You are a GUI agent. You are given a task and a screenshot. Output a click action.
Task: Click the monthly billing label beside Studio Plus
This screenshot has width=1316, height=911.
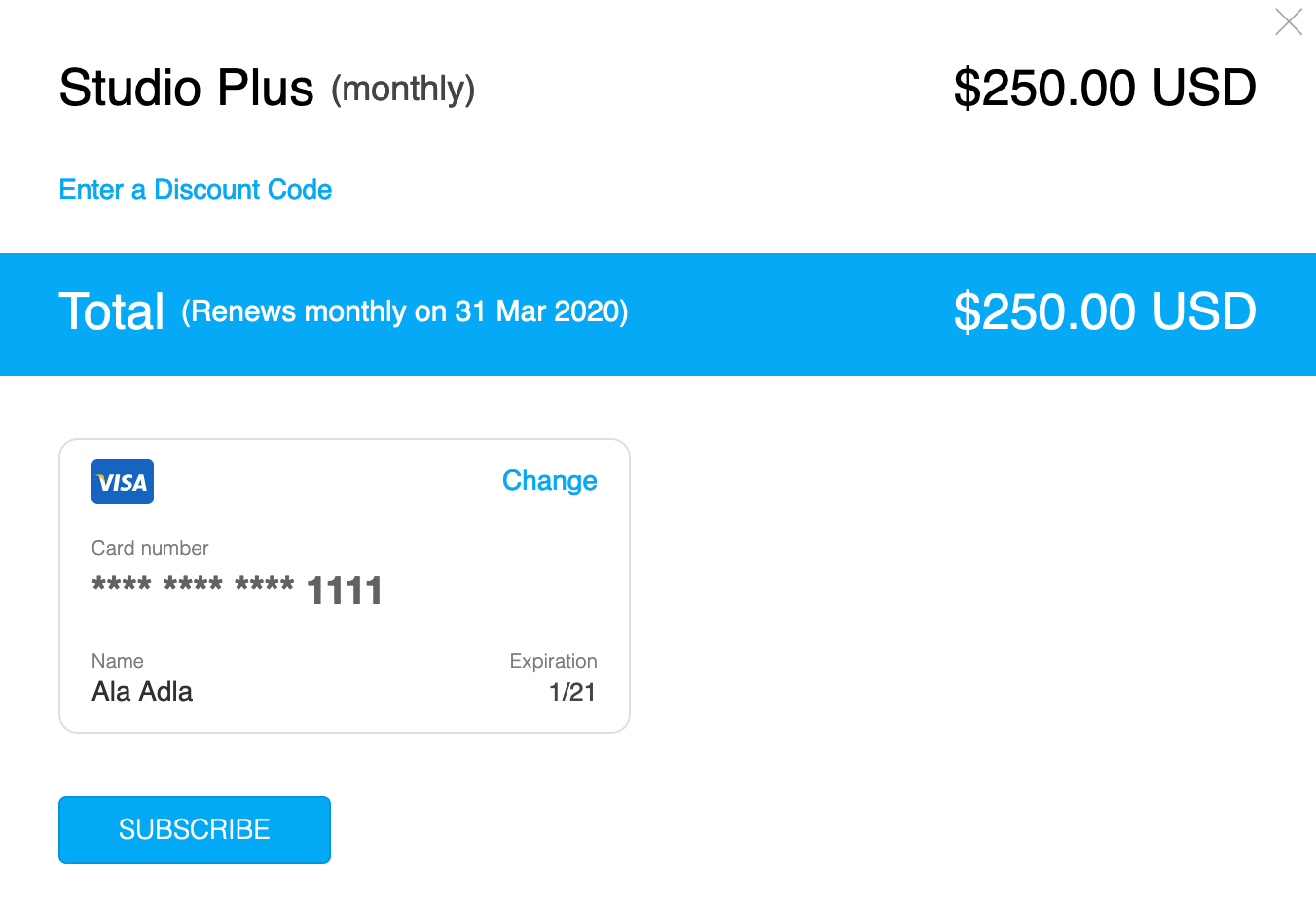403,90
